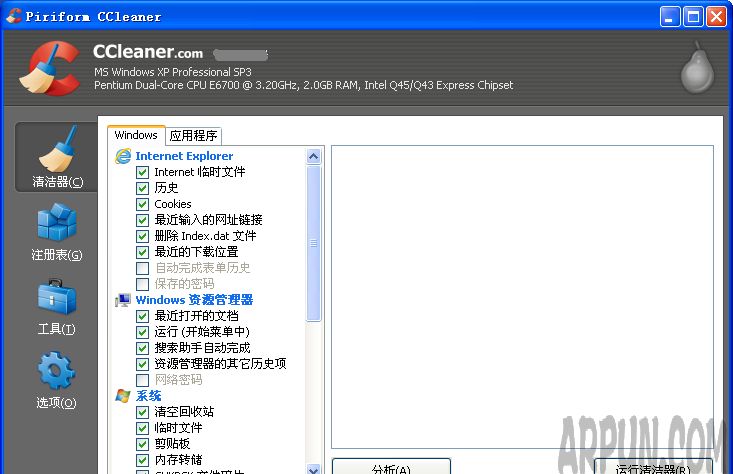Disable 清空回收站 checkbox
Image resolution: width=733 pixels, height=474 pixels.
click(142, 412)
